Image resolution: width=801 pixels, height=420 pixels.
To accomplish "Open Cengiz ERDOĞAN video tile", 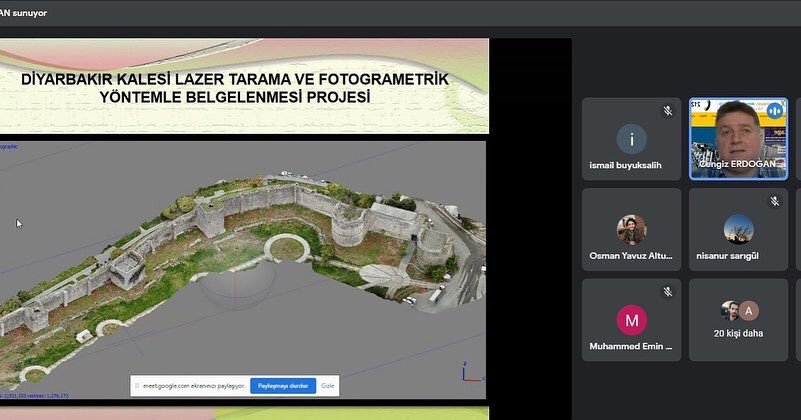I will (738, 139).
